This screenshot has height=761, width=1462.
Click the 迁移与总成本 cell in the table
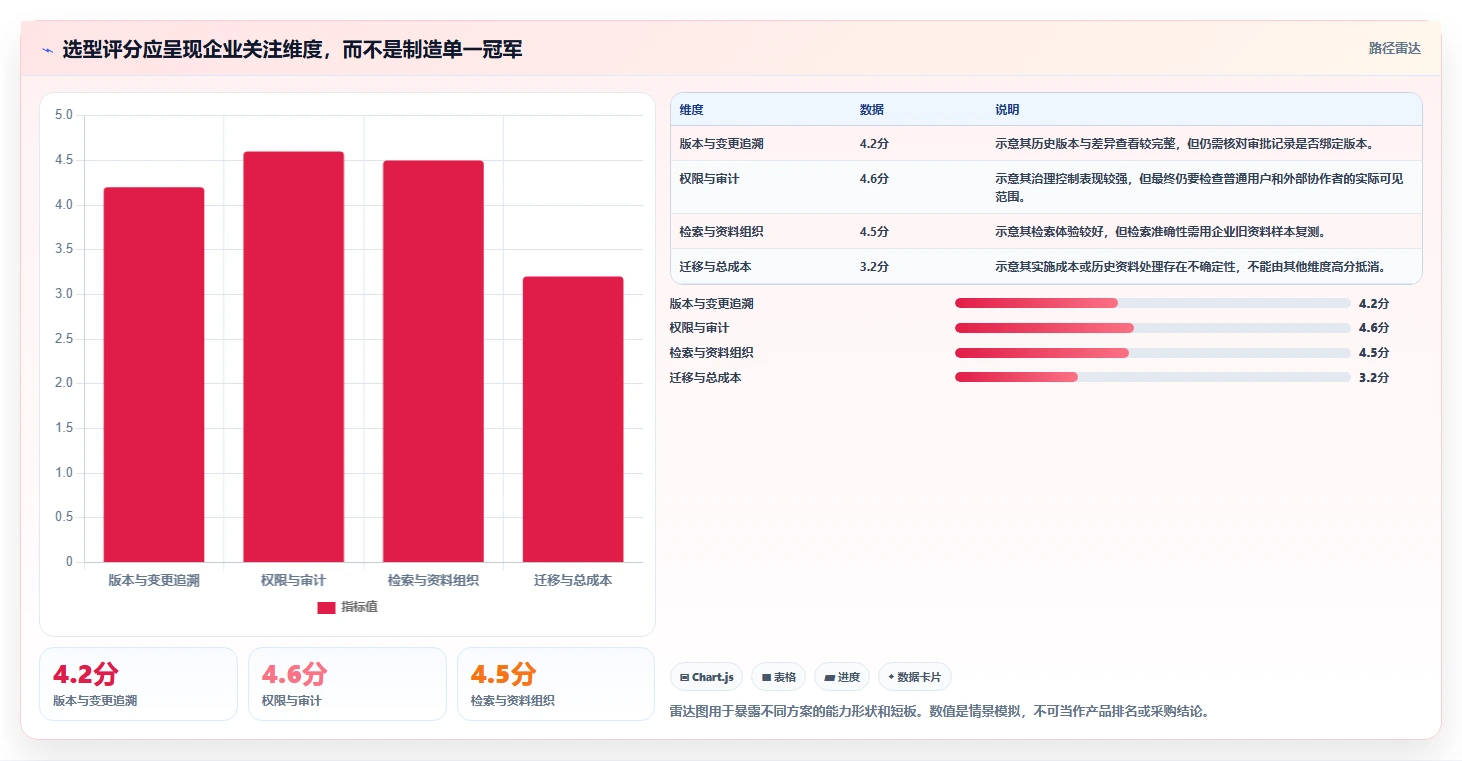coord(715,267)
